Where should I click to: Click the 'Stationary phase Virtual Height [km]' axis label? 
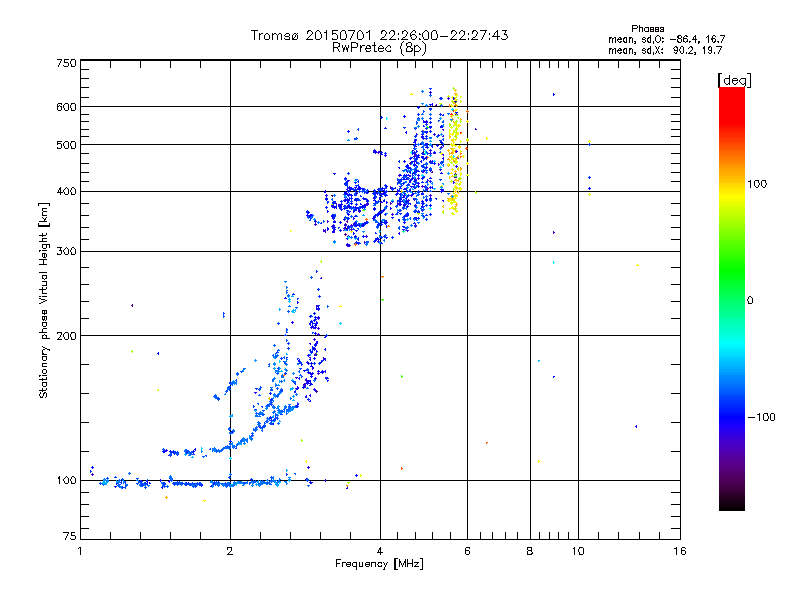[44, 300]
